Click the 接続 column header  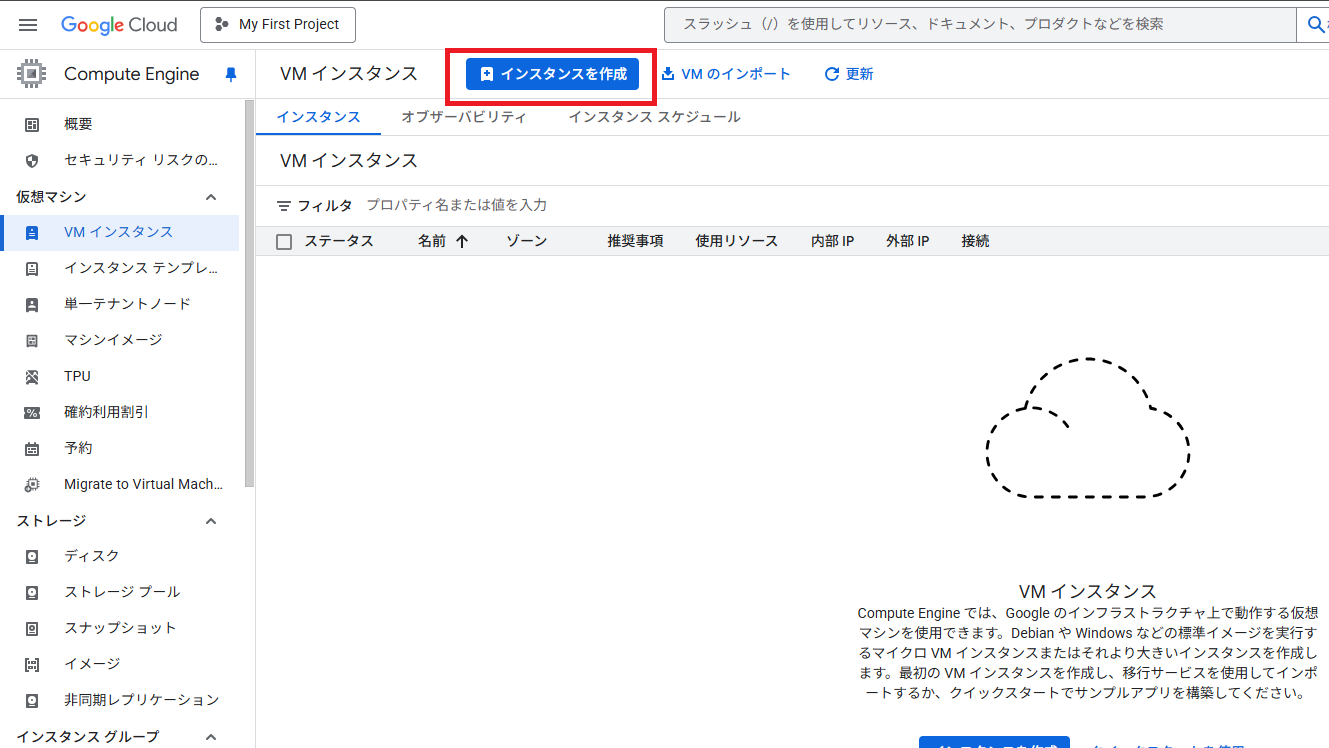coord(975,241)
